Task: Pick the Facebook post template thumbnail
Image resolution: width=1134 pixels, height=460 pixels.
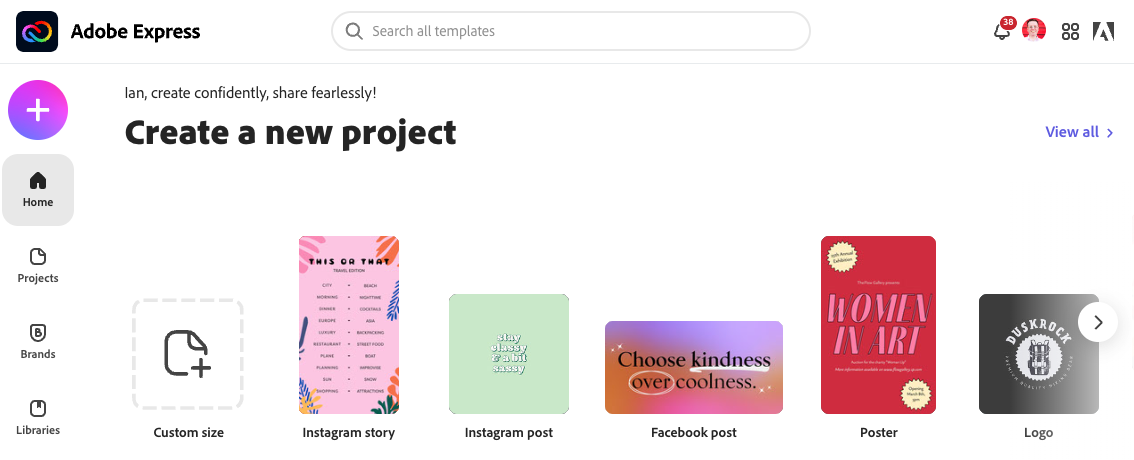Action: coord(694,367)
